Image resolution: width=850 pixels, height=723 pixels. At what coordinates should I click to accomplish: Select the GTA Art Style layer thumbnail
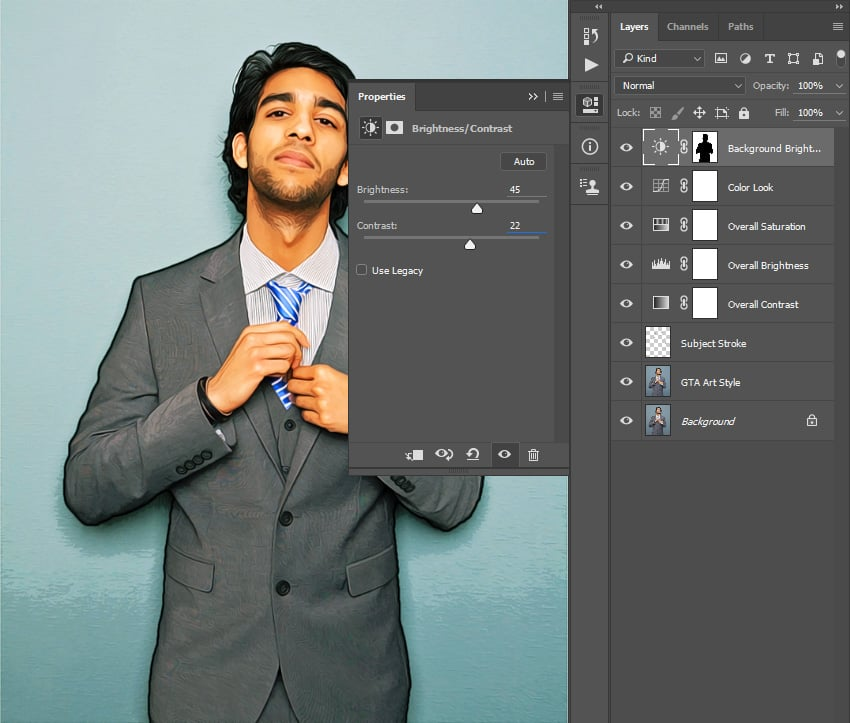pos(658,381)
